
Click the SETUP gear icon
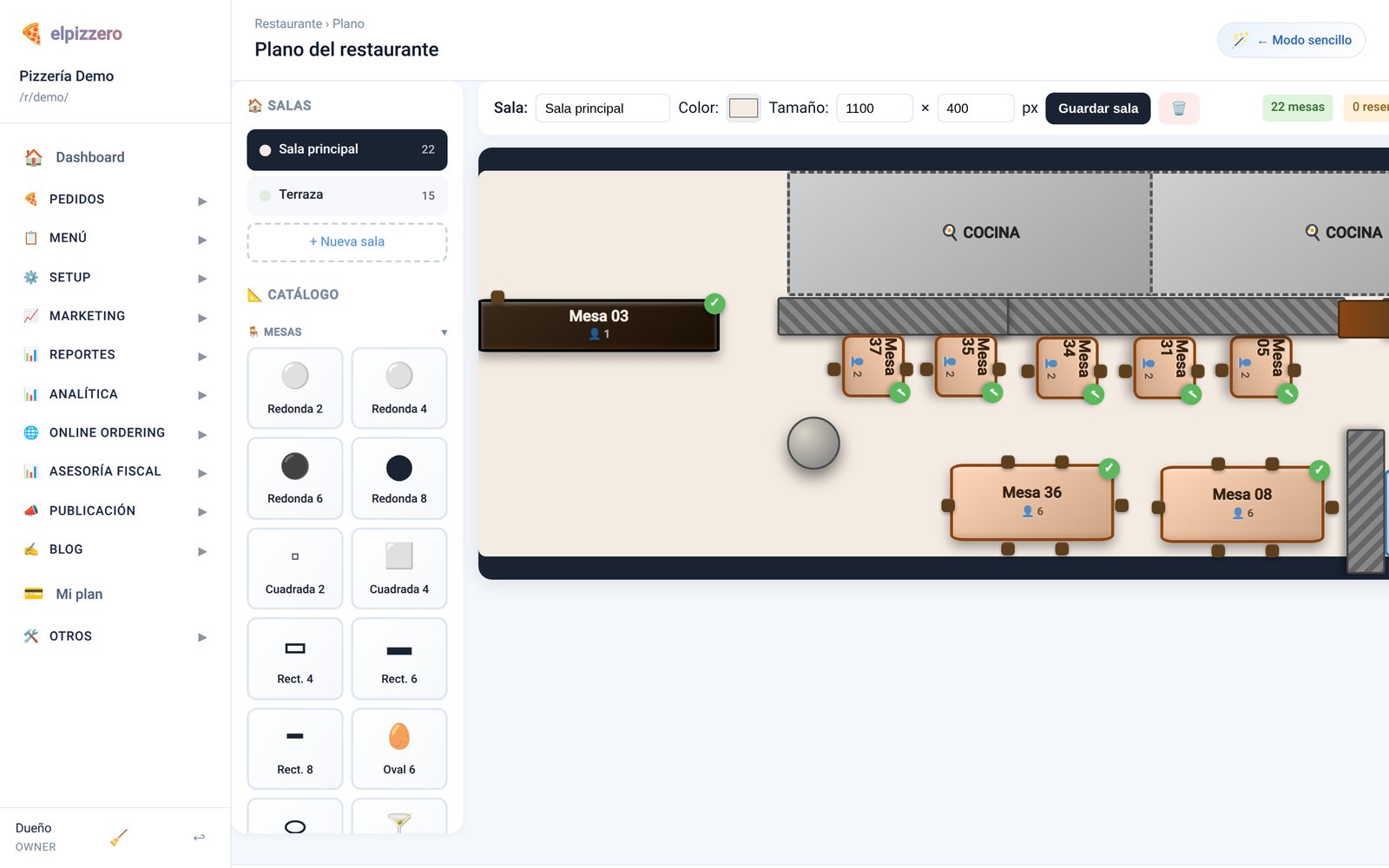pos(31,277)
